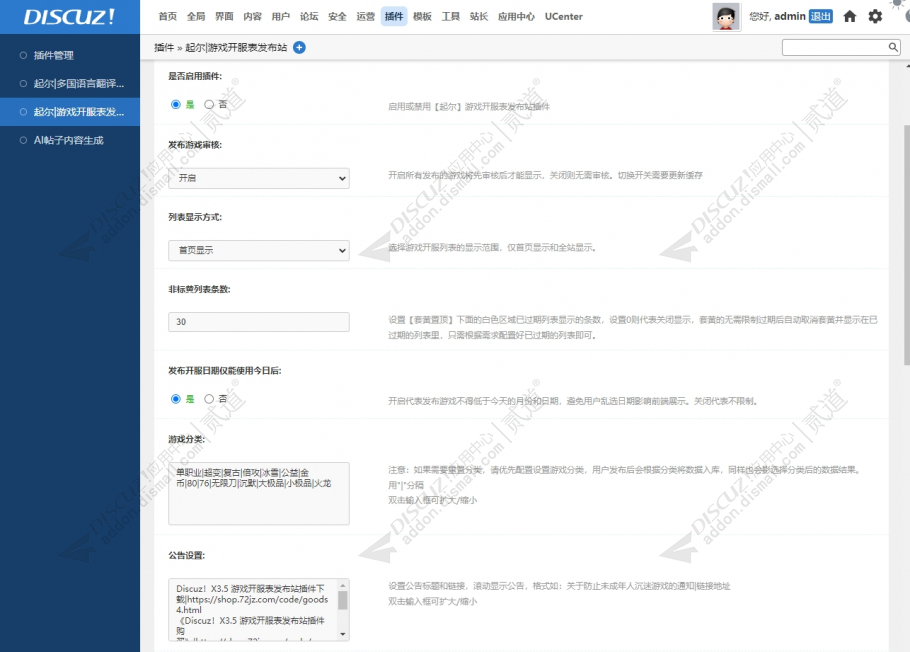Click the circle bullet beside AI帖子内容生成
Image resolution: width=910 pixels, height=652 pixels.
point(23,141)
